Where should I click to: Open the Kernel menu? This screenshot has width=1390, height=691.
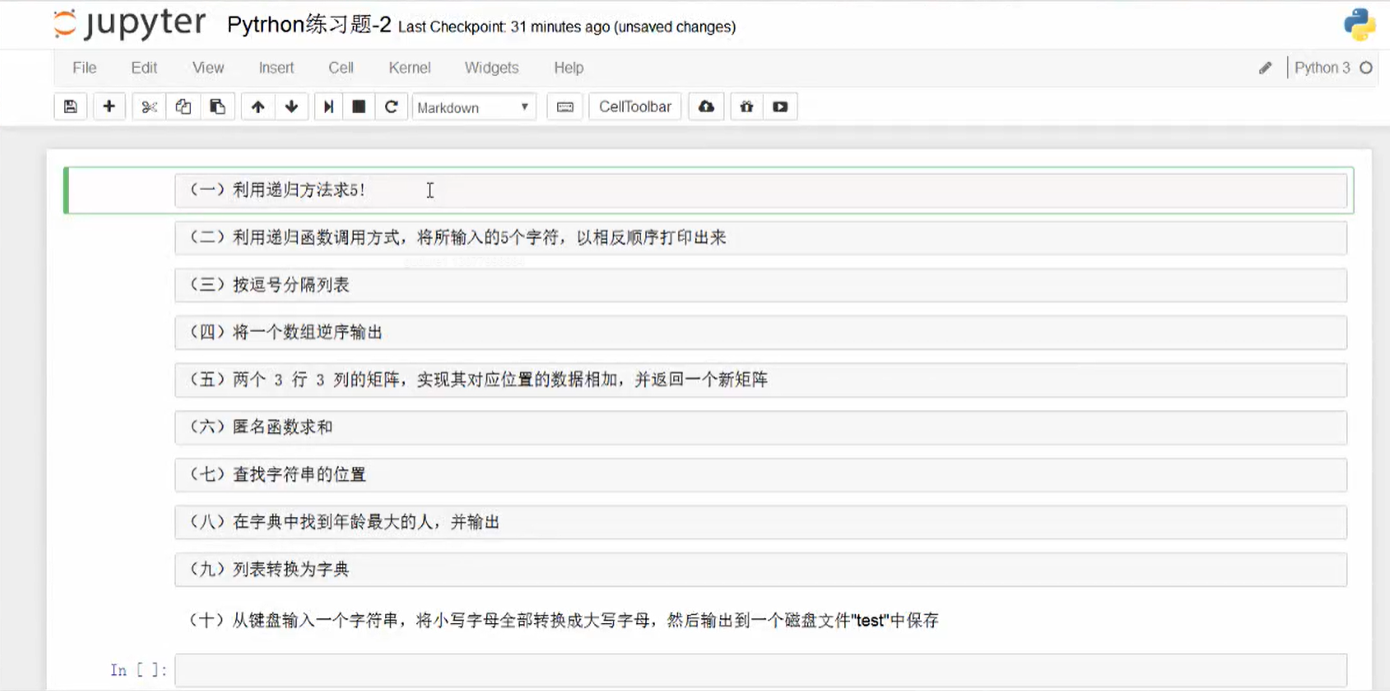pyautogui.click(x=410, y=68)
